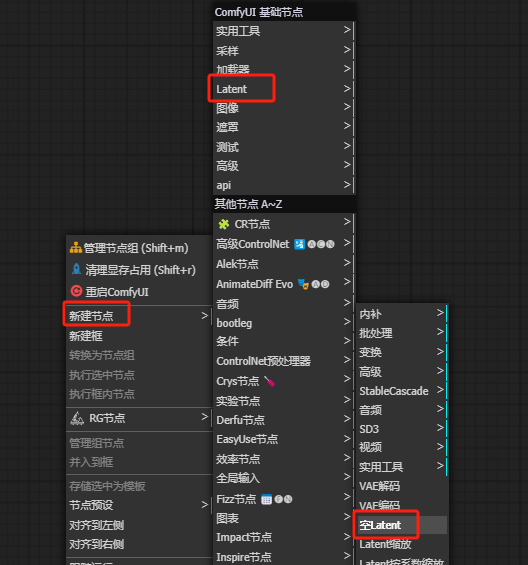Screen dimensions: 528x565
Task: Add the Latent缩放 node
Action: click(402, 544)
